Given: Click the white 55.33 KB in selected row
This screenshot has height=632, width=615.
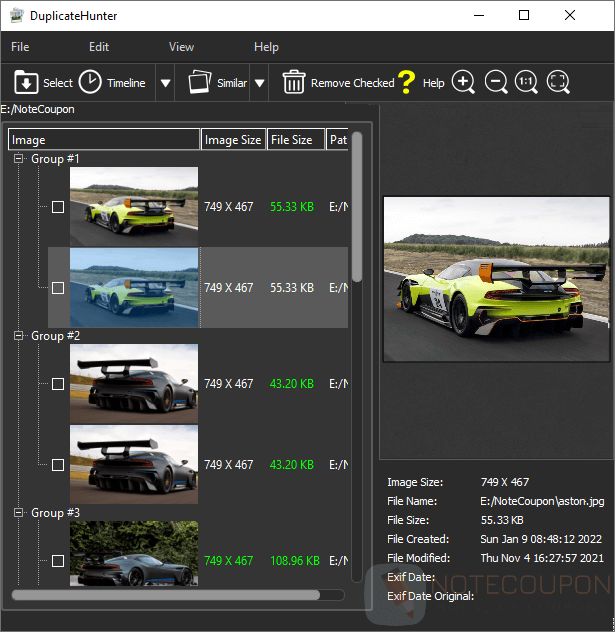Looking at the screenshot, I should click(292, 288).
